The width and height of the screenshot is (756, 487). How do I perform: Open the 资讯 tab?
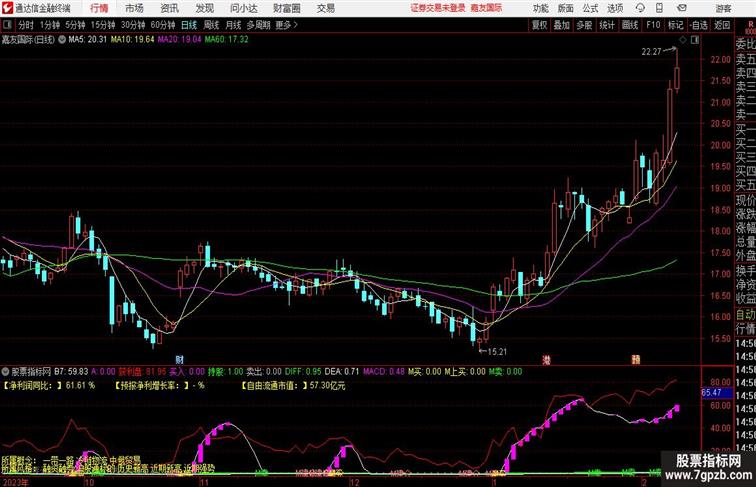pos(169,8)
